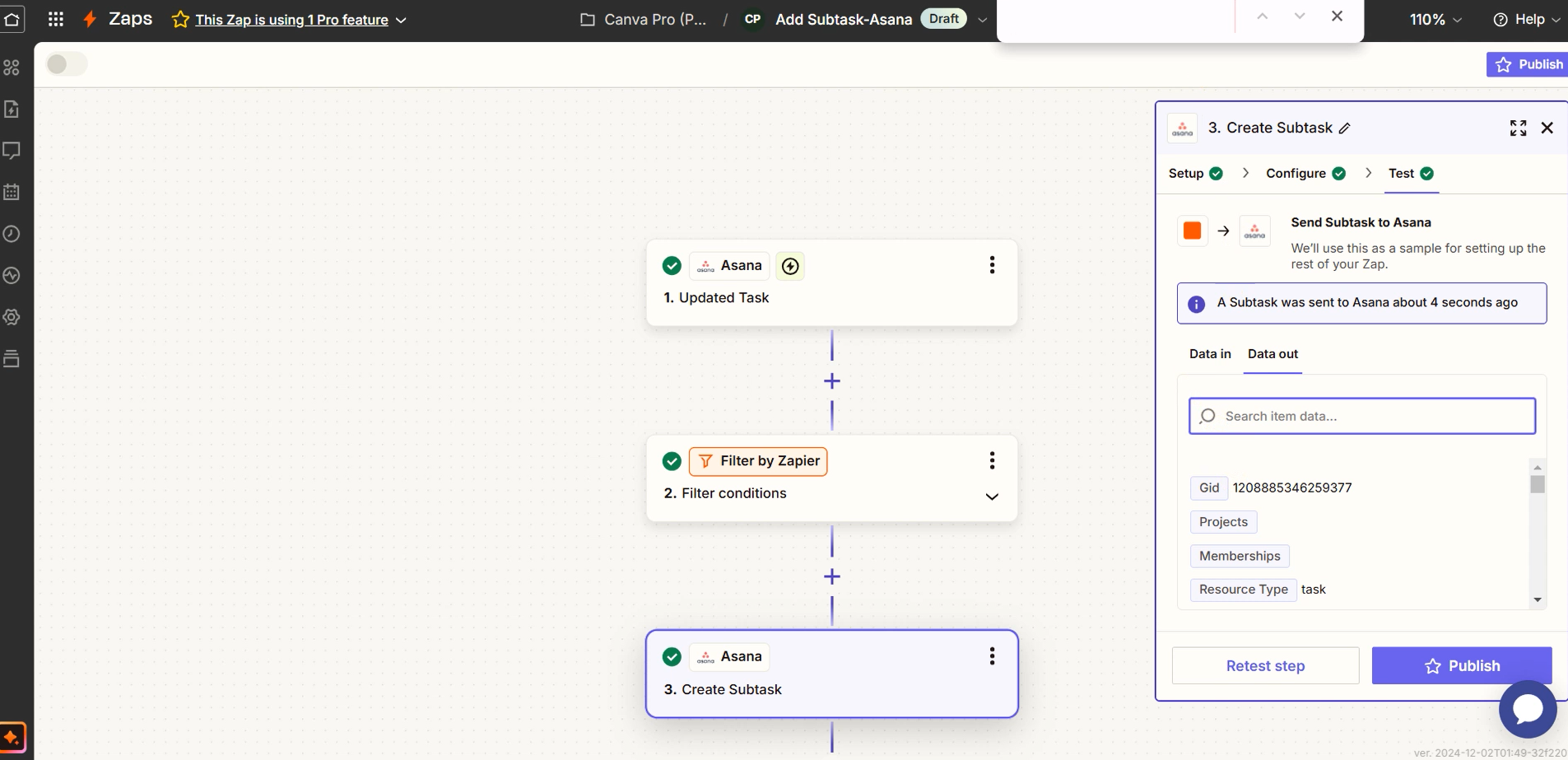
Task: Open three-dot menu on Updated Task step
Action: point(992,265)
